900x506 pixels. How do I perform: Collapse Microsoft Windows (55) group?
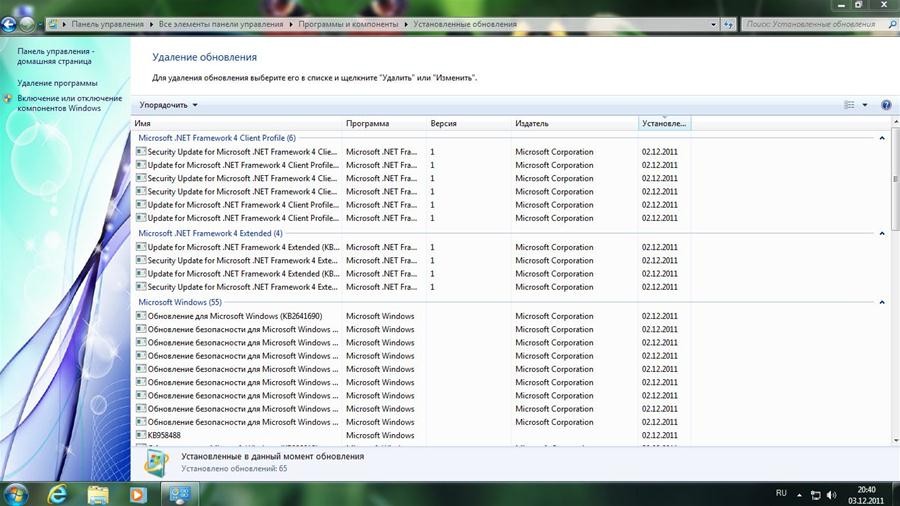pos(882,302)
